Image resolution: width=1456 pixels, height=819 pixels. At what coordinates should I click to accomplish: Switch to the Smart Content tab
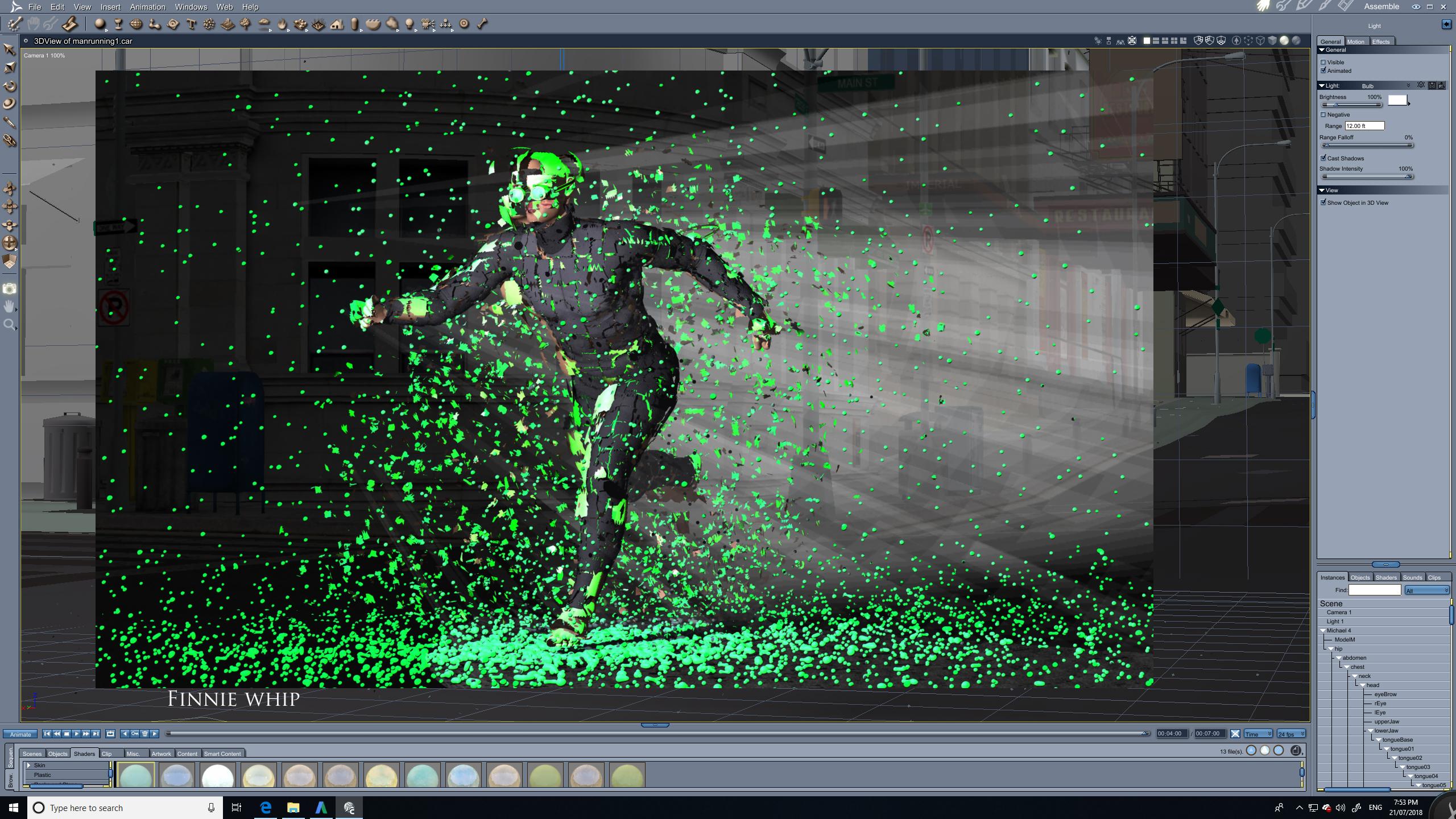pos(222,754)
